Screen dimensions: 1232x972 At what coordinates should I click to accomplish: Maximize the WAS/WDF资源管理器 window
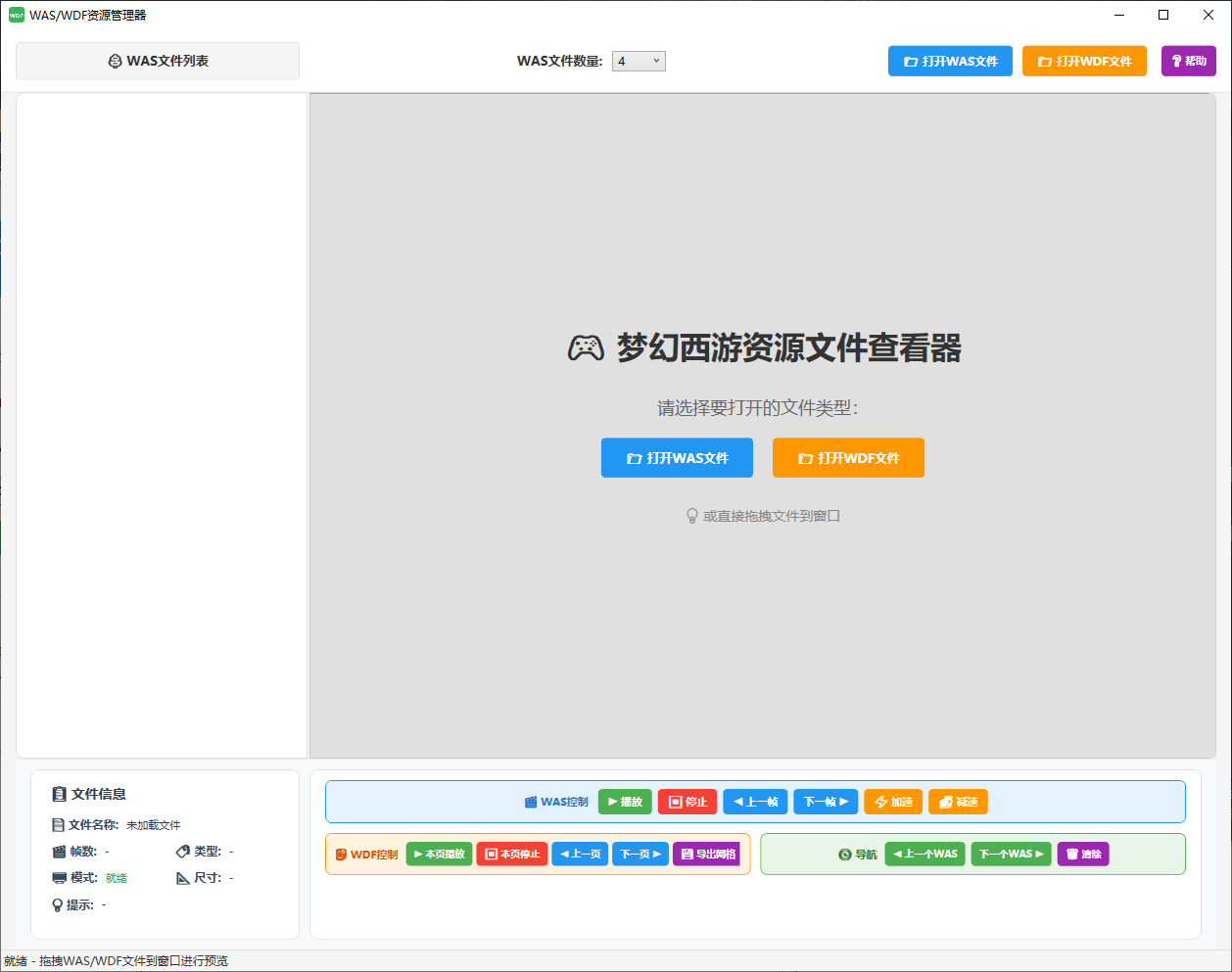(1163, 15)
